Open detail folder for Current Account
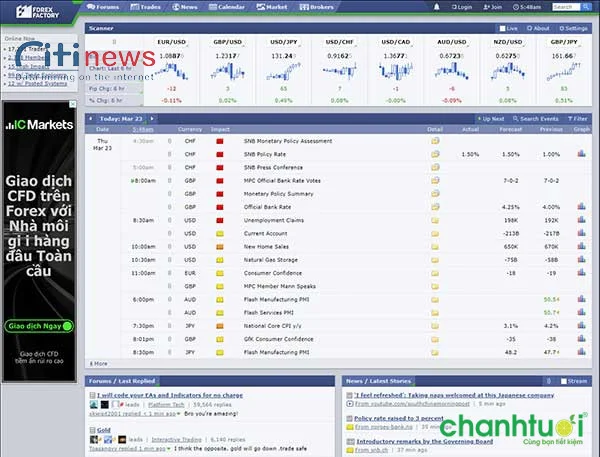The height and width of the screenshot is (457, 600). tap(435, 233)
